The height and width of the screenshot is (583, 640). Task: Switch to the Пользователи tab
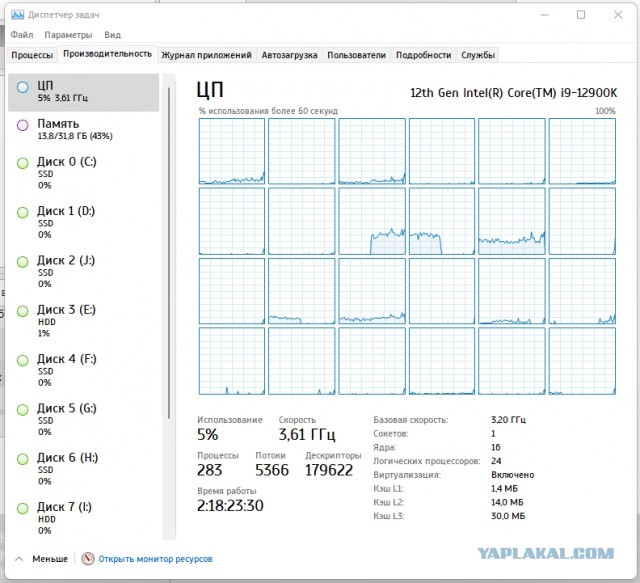coord(356,55)
